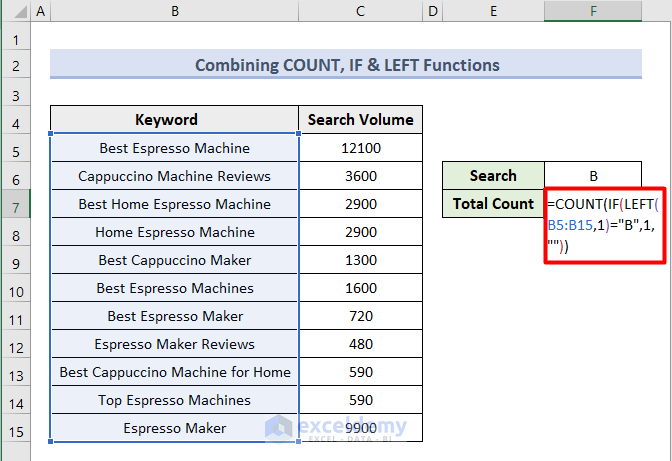This screenshot has width=672, height=461.
Task: Select cell 'Espresso Maker' in row 15
Action: click(174, 428)
